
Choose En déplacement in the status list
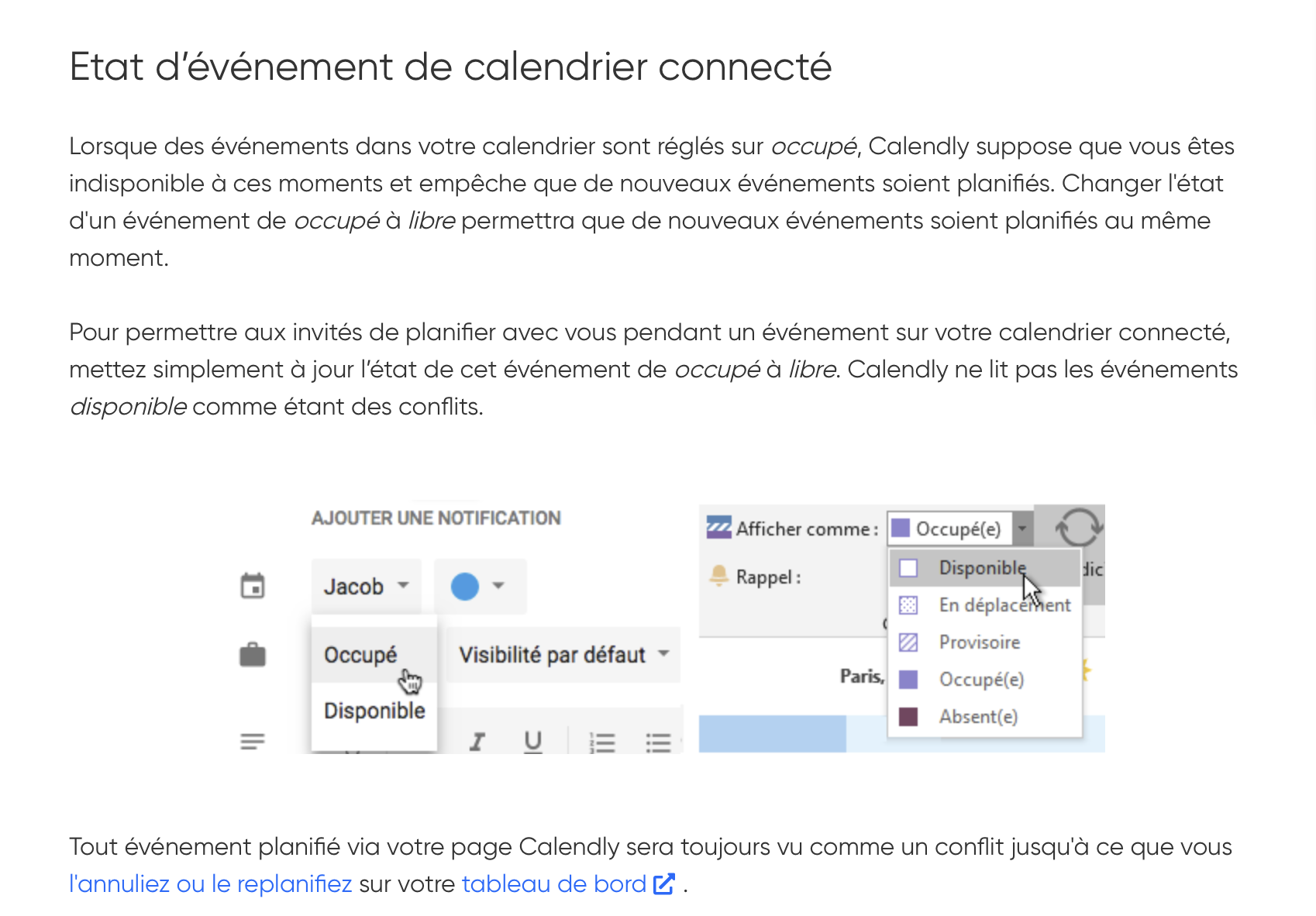(x=984, y=604)
